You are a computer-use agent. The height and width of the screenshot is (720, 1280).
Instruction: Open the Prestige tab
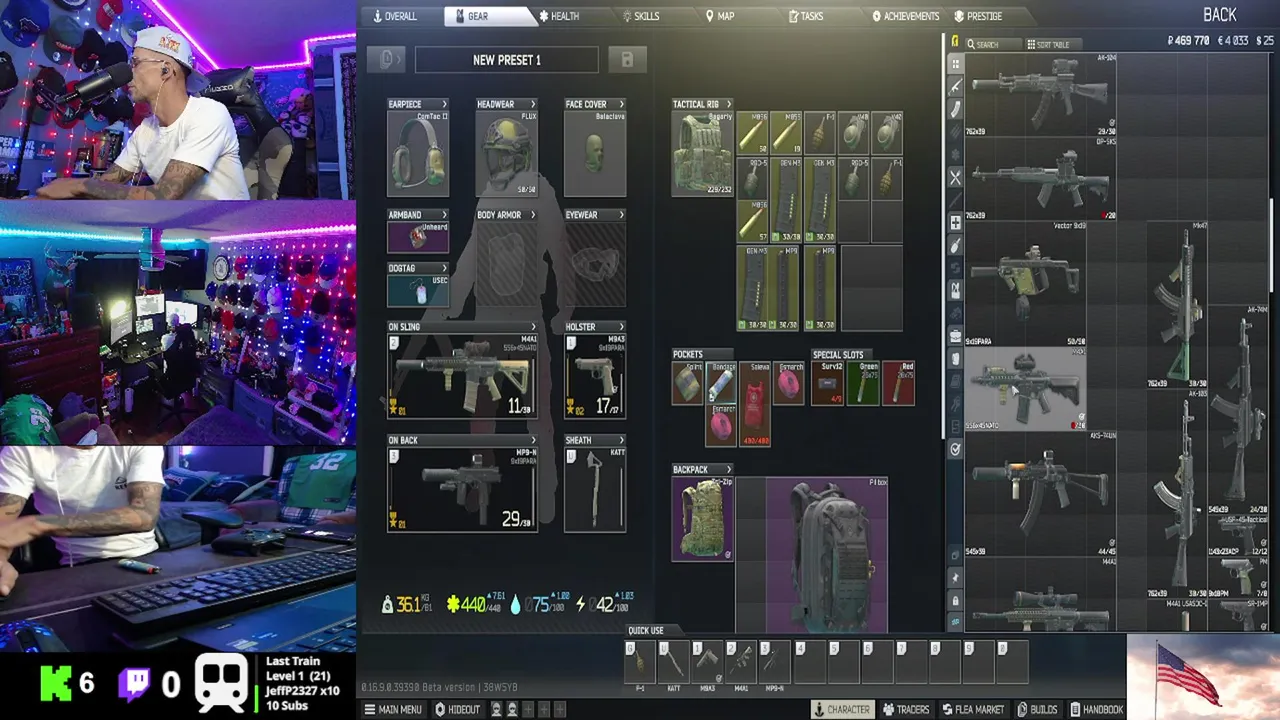click(x=978, y=16)
